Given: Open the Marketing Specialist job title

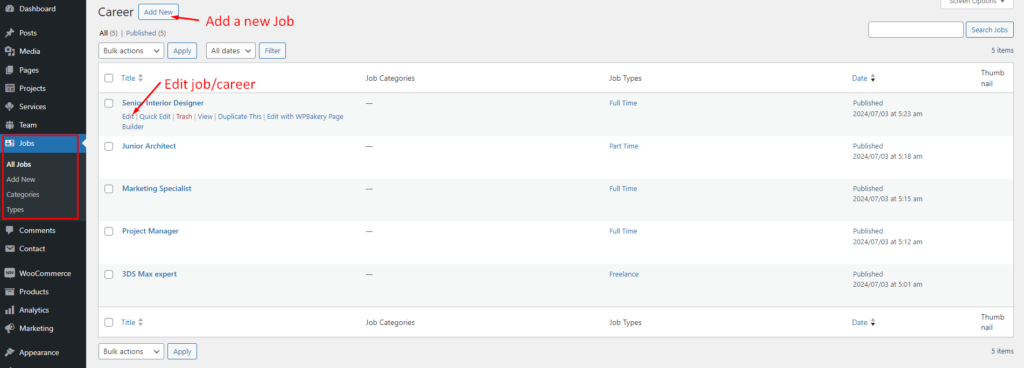Looking at the screenshot, I should (x=157, y=189).
